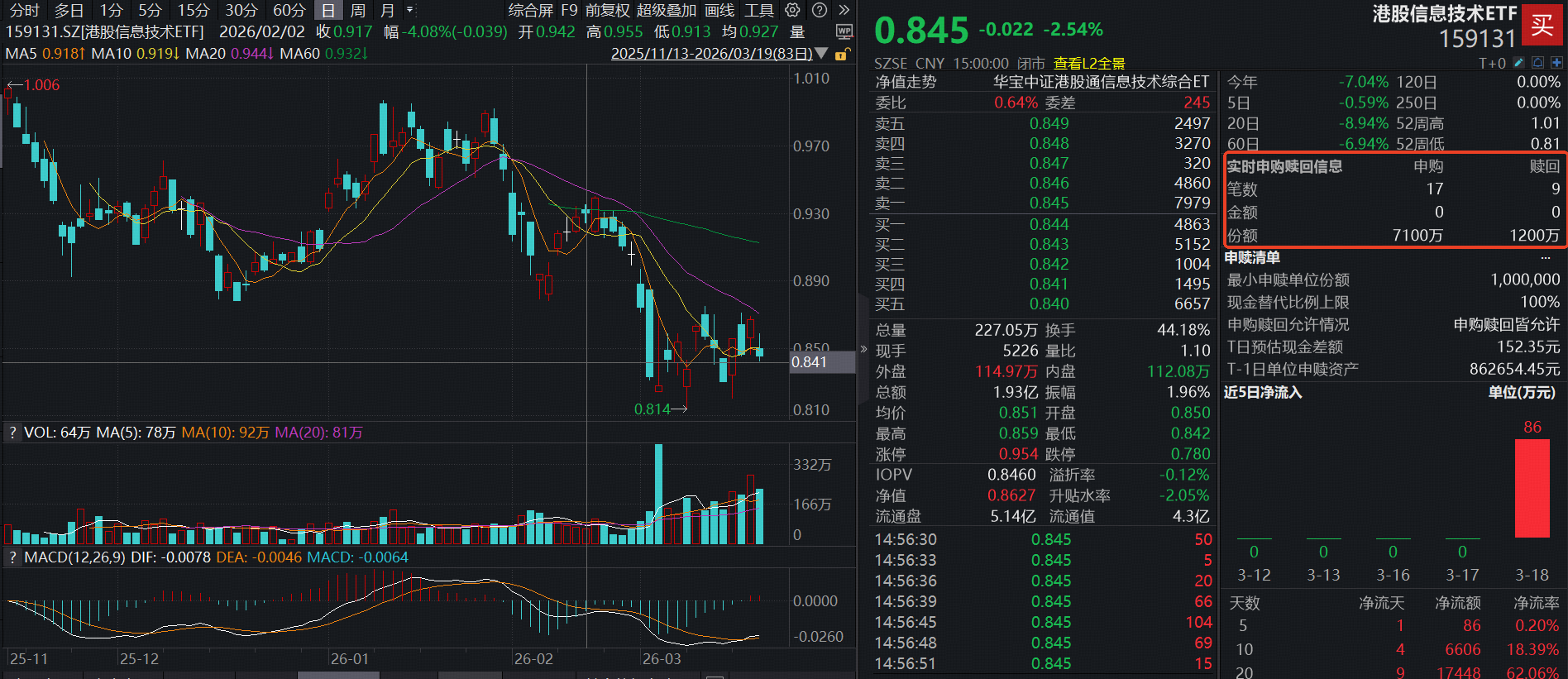The width and height of the screenshot is (1568, 679).
Task: Open the date range dropdown arrow
Action: click(x=821, y=54)
